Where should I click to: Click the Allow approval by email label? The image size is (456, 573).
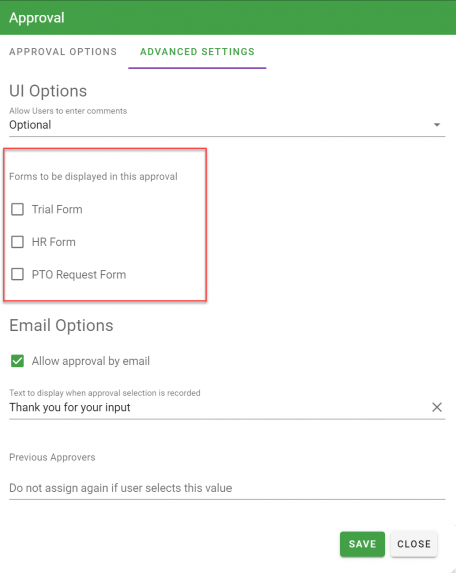[91, 361]
